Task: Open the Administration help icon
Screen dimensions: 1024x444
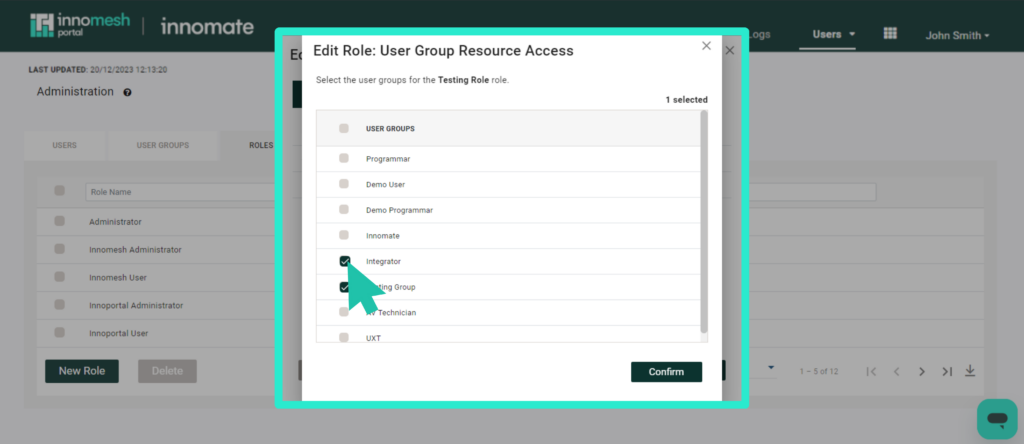Action: (127, 93)
